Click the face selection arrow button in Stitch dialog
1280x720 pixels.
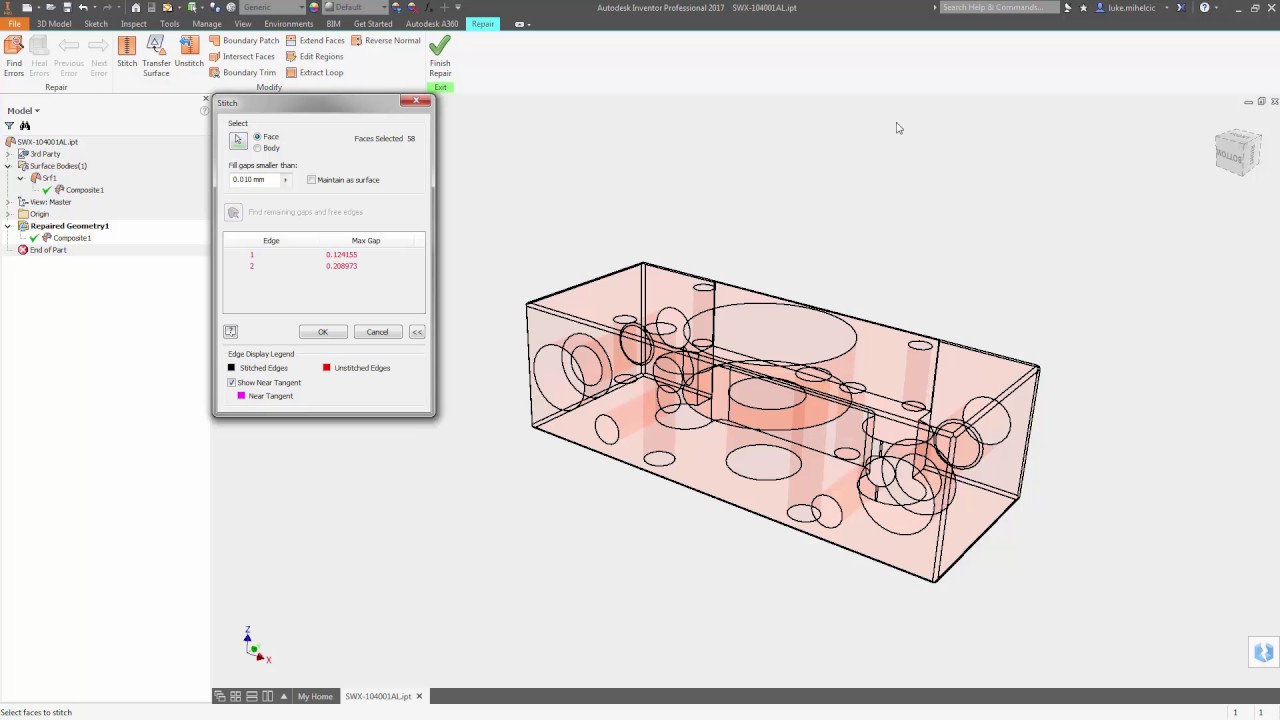pyautogui.click(x=238, y=141)
